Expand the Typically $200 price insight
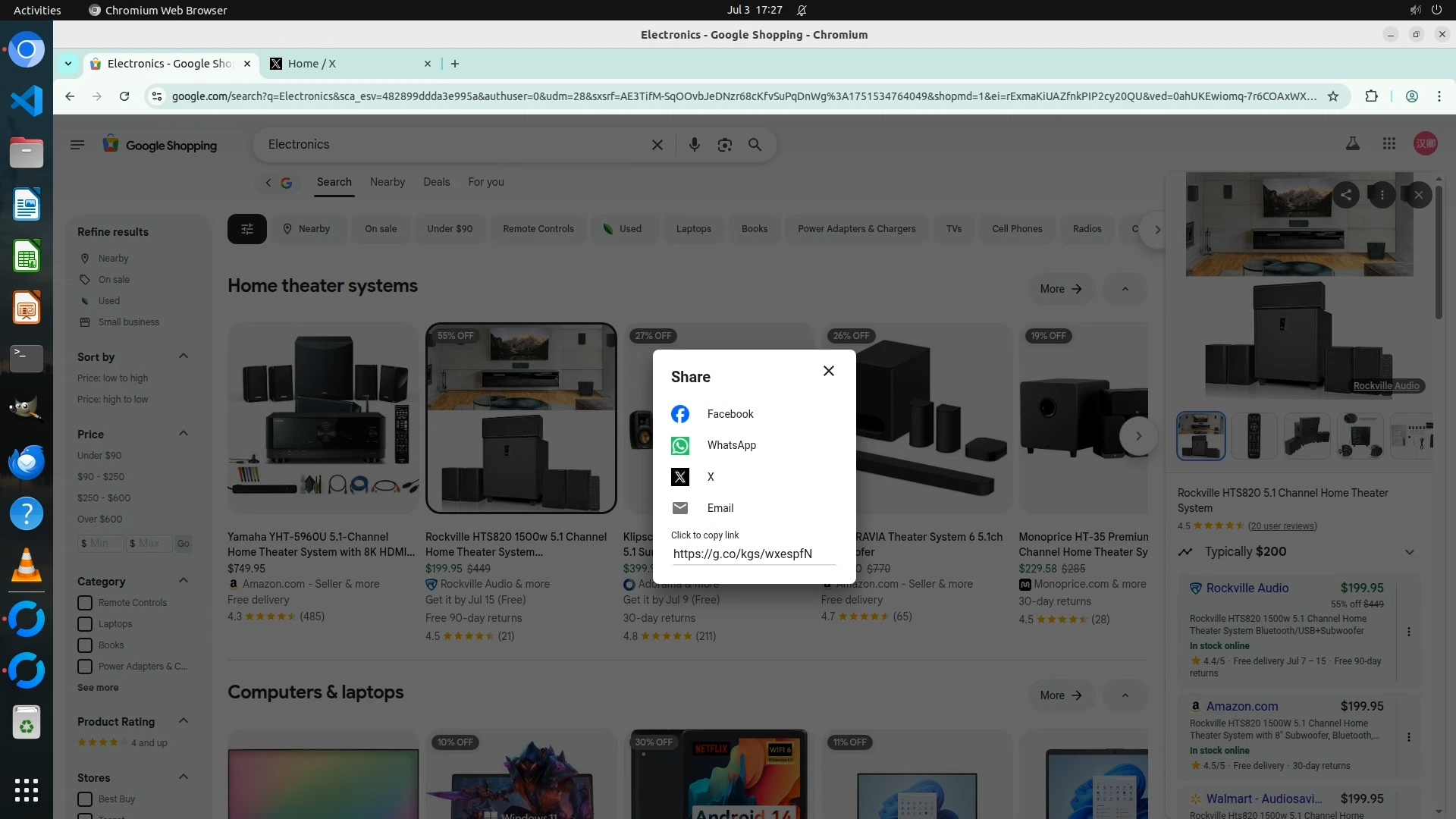1456x819 pixels. 1409,552
